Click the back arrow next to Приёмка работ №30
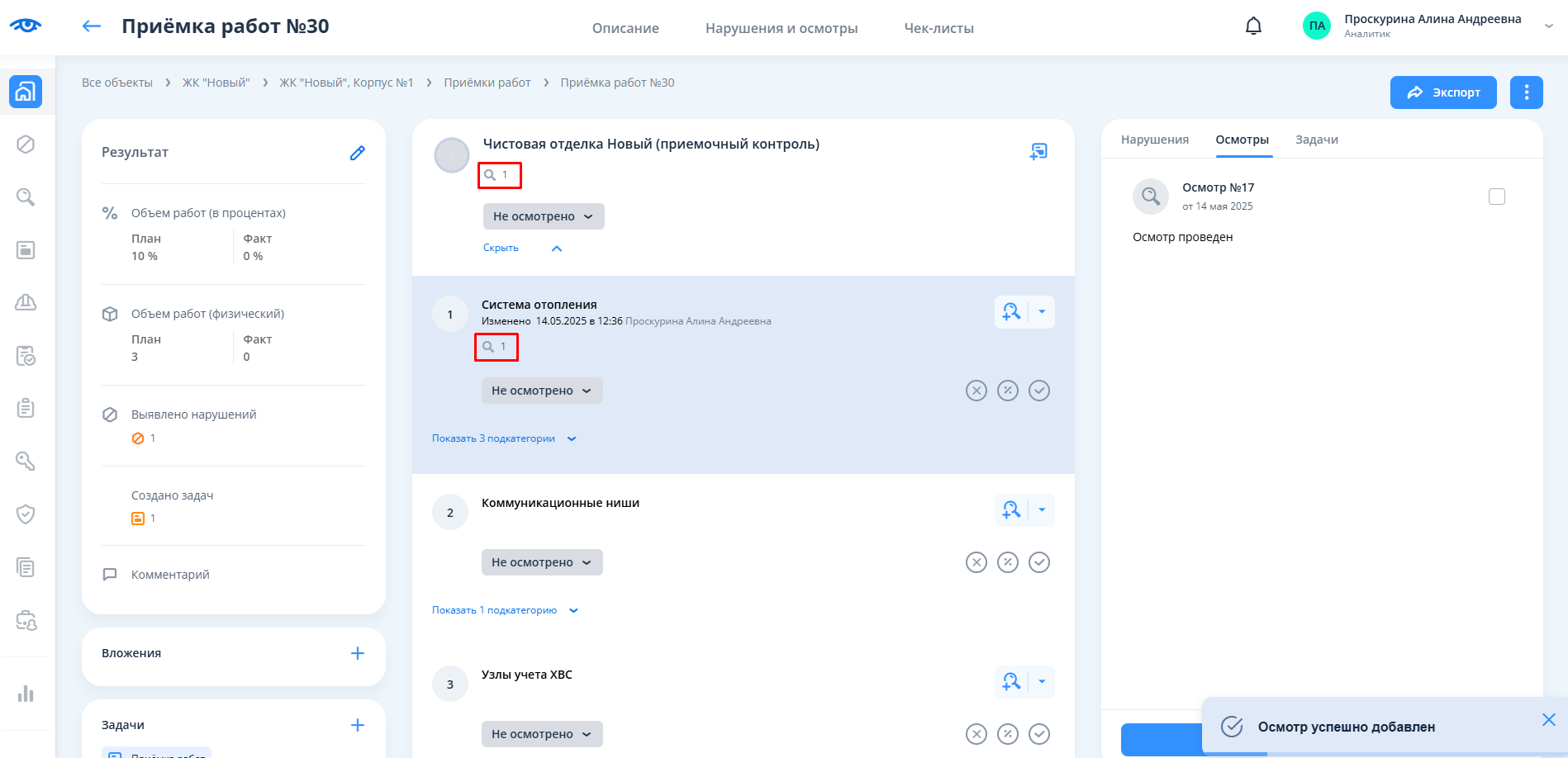Image resolution: width=1568 pixels, height=758 pixels. click(92, 26)
